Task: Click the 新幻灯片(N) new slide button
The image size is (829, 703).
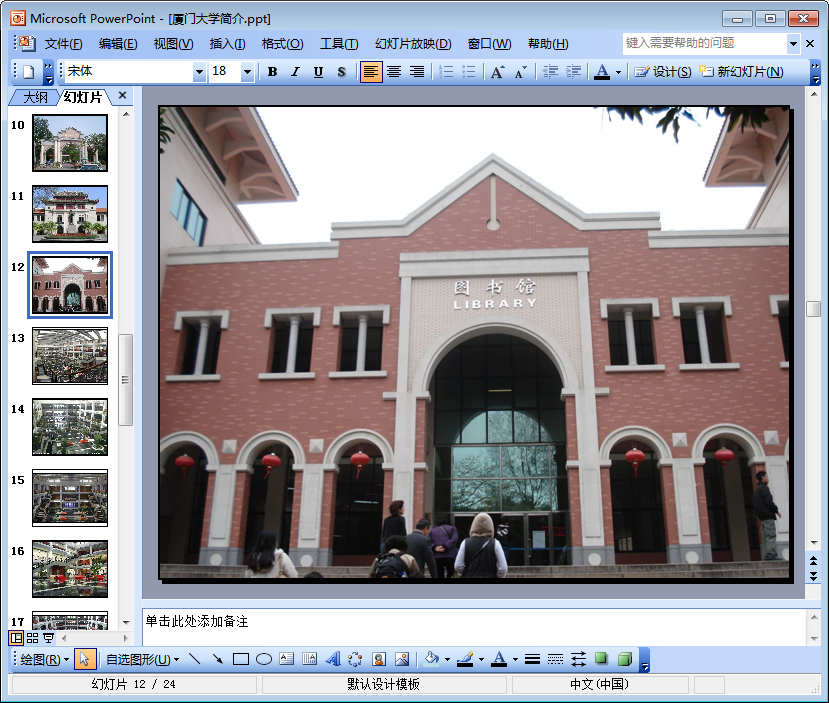Action: tap(741, 72)
